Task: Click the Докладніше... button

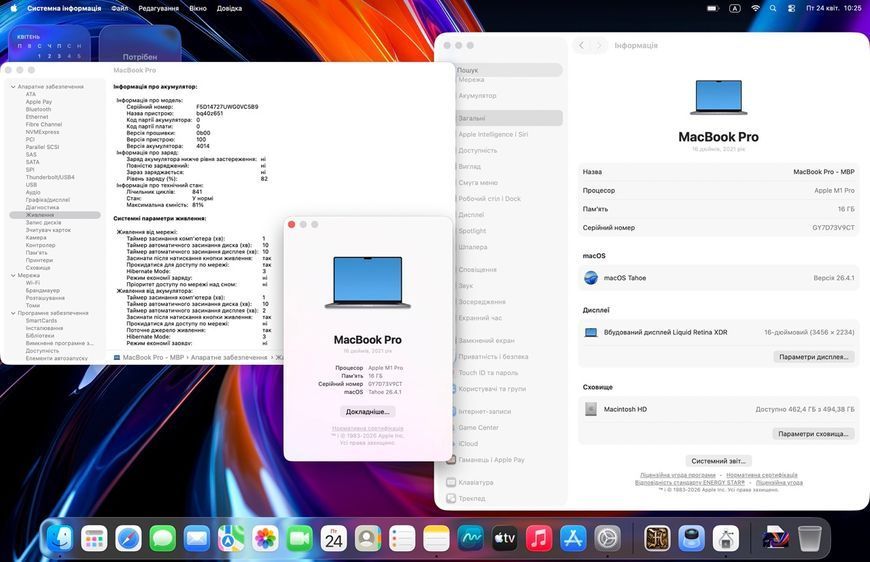Action: (x=367, y=412)
